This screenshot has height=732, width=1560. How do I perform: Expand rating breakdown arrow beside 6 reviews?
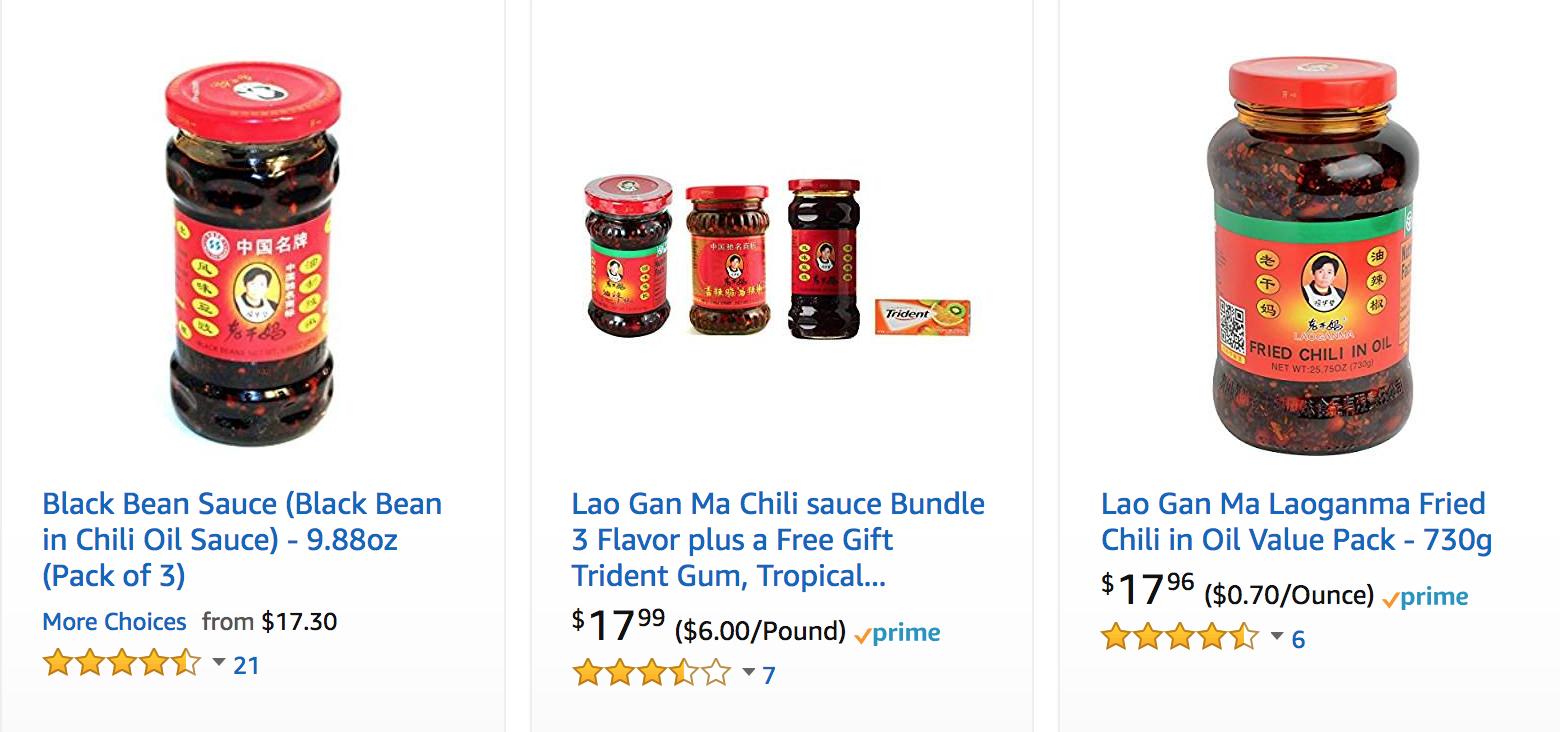[1277, 636]
